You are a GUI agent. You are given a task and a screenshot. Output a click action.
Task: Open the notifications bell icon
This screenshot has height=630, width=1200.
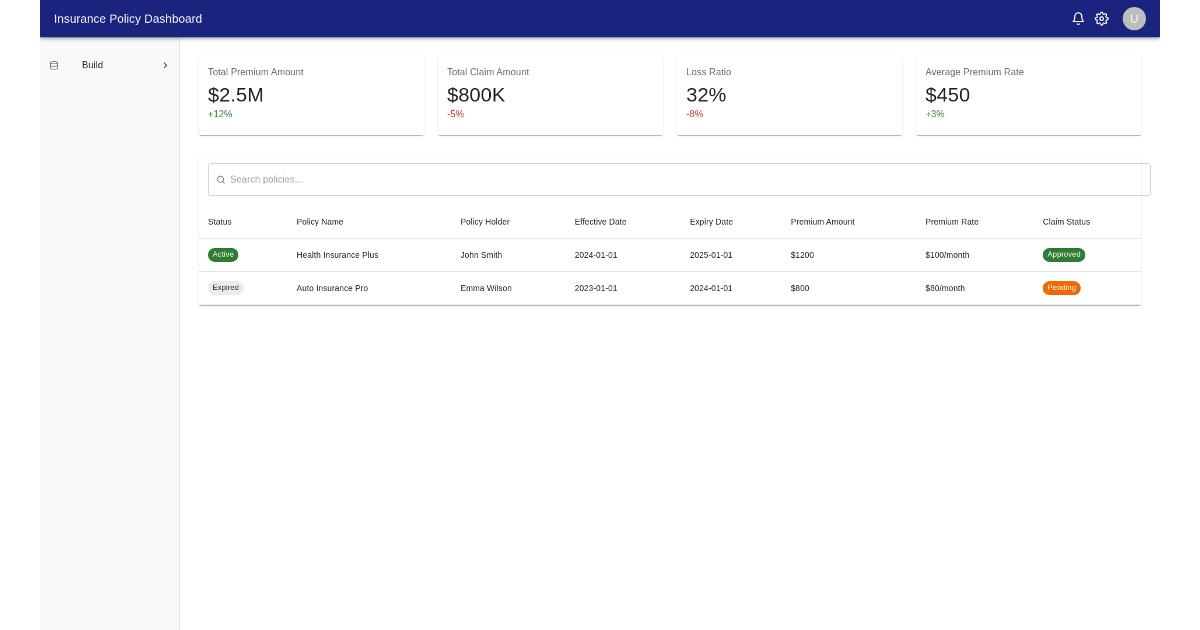tap(1078, 19)
